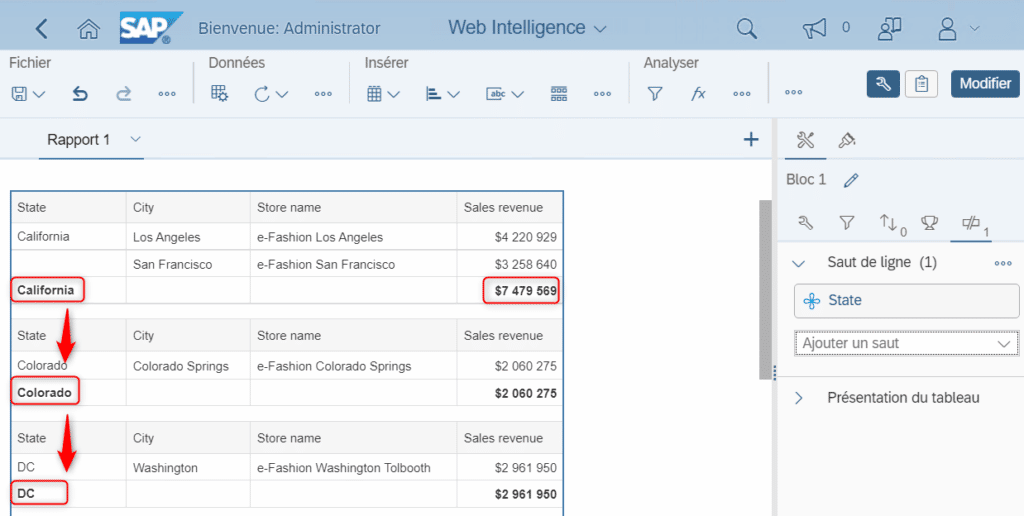
Task: Add a new report with plus
Action: coord(751,138)
